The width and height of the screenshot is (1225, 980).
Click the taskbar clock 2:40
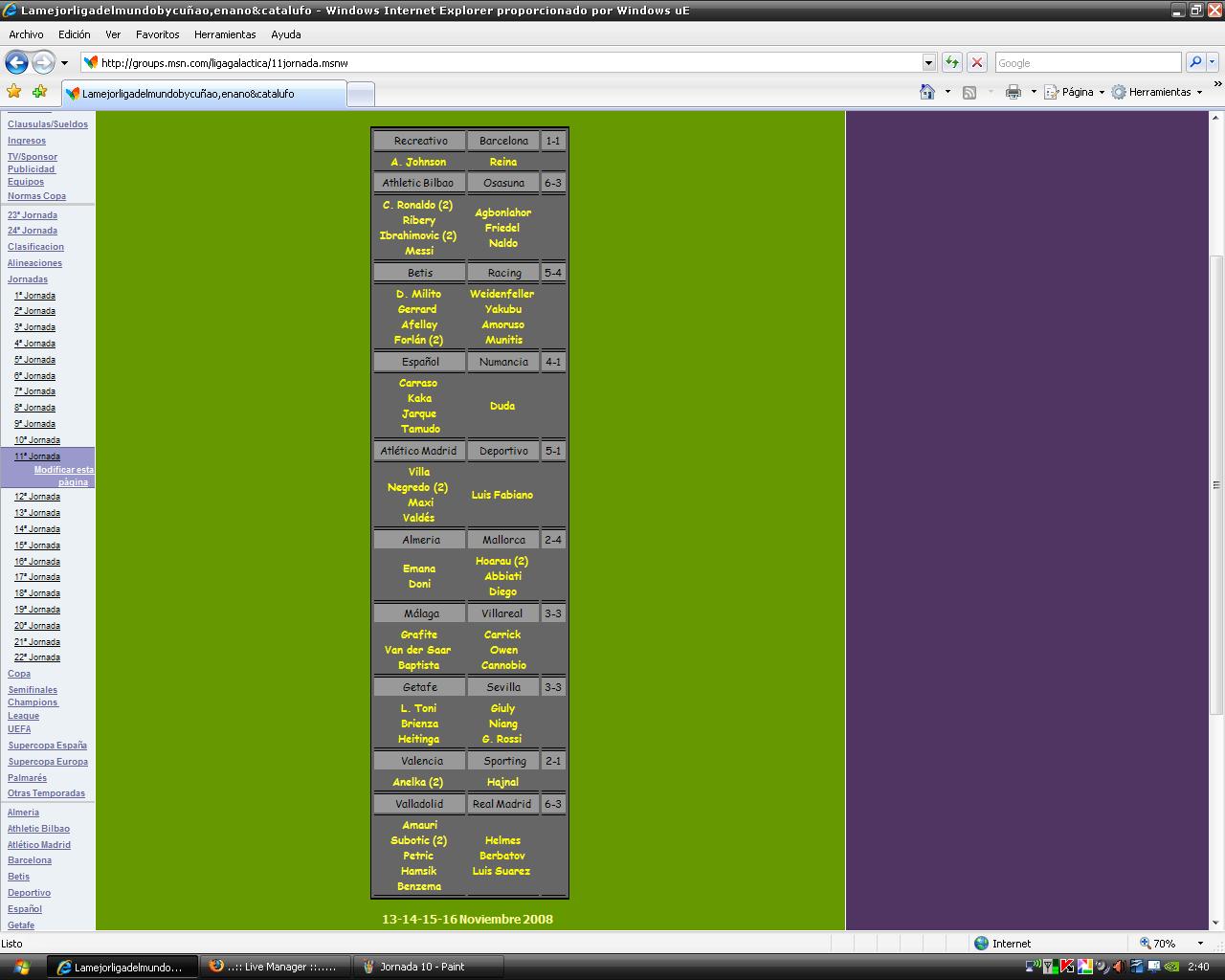[x=1198, y=967]
